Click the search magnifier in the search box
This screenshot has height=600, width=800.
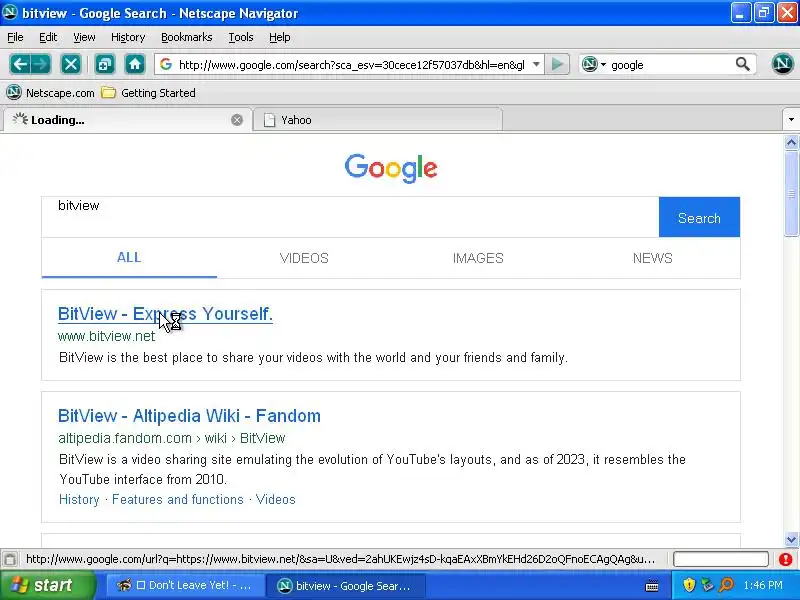pyautogui.click(x=742, y=64)
